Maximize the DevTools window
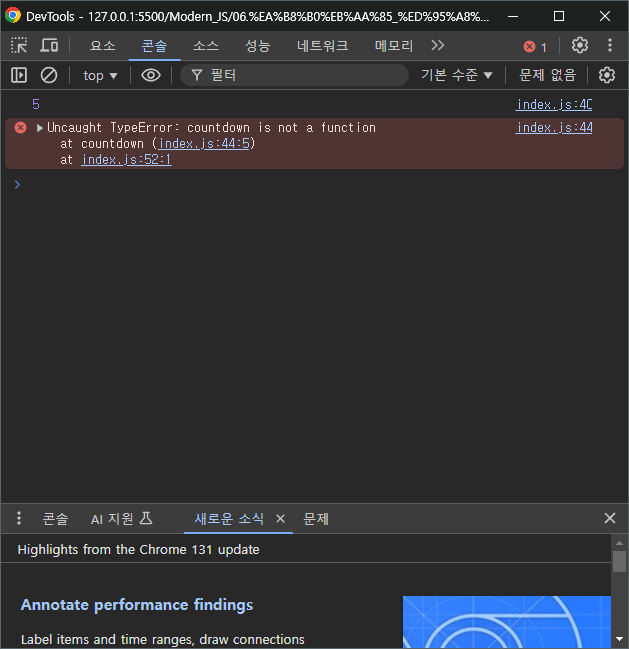The width and height of the screenshot is (629, 649). [x=559, y=16]
